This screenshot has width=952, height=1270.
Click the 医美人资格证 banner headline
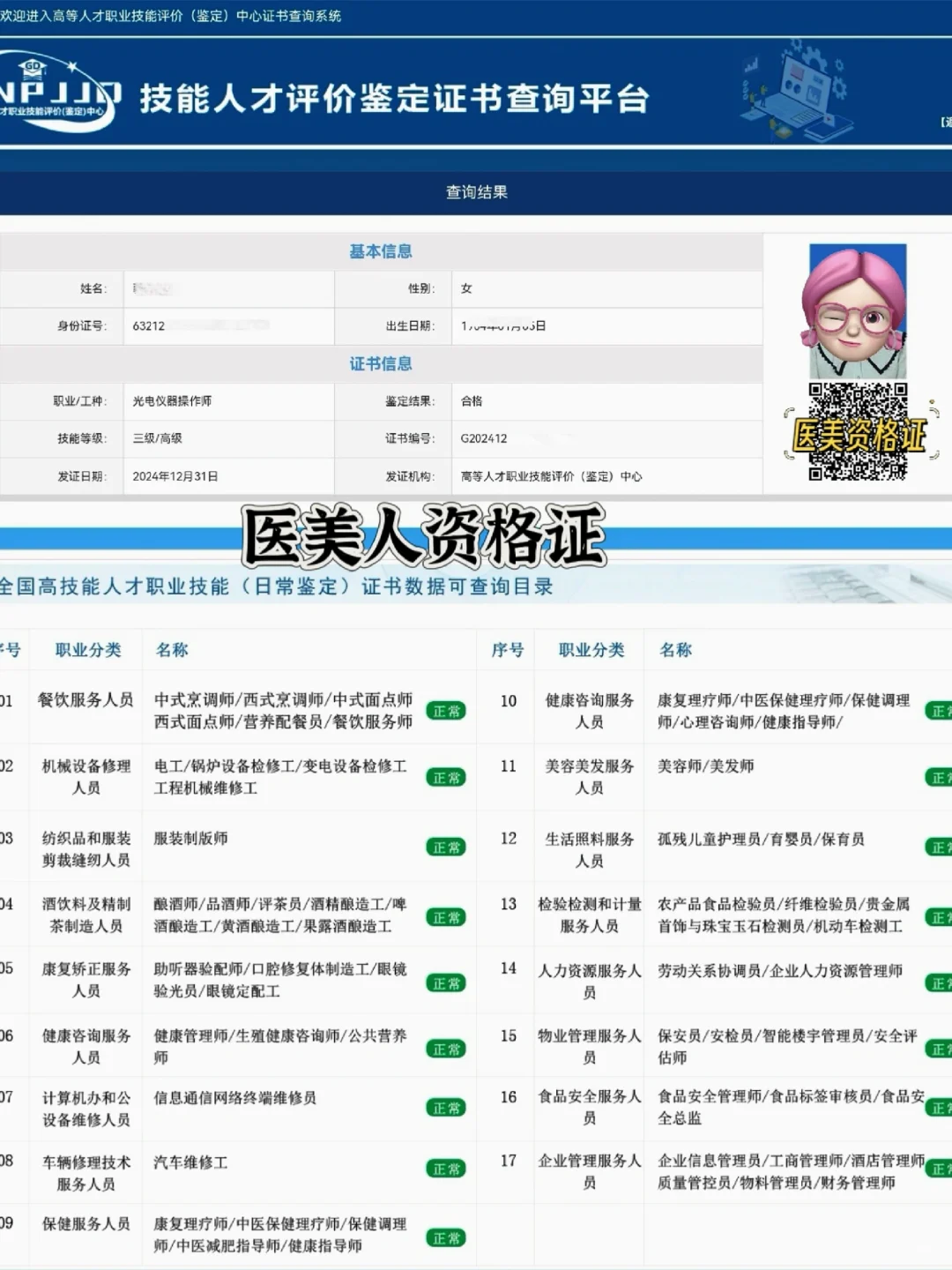click(x=414, y=533)
